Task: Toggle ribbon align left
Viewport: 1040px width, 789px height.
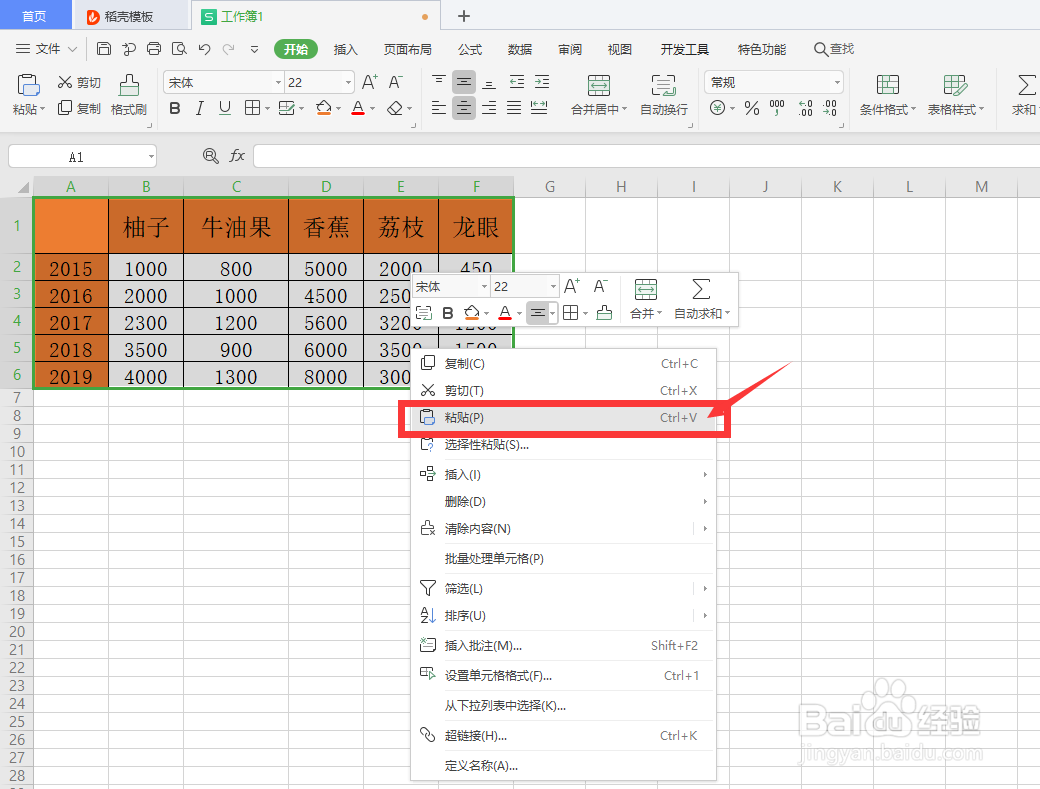Action: tap(438, 107)
